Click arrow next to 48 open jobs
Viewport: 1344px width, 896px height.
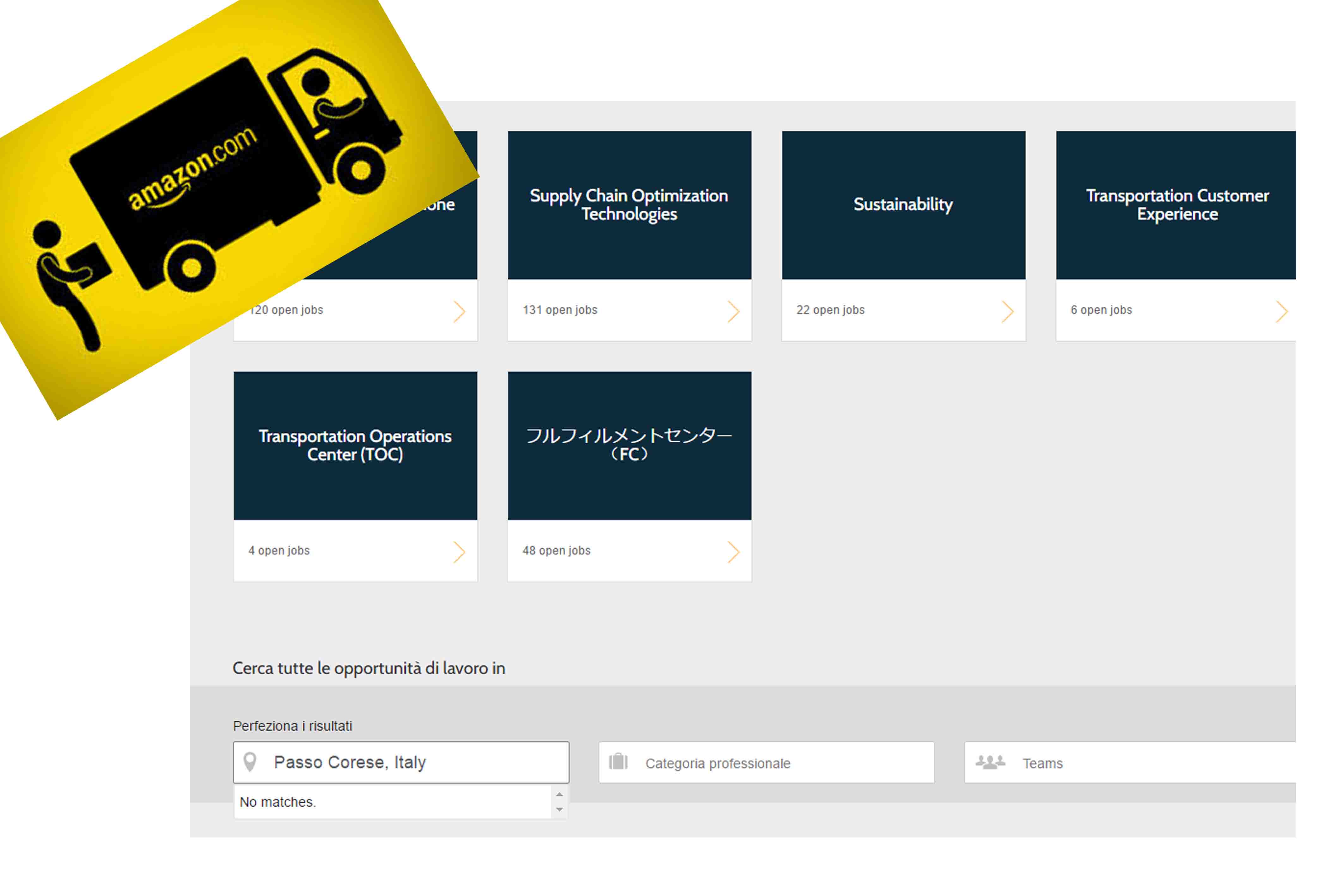[x=734, y=552]
